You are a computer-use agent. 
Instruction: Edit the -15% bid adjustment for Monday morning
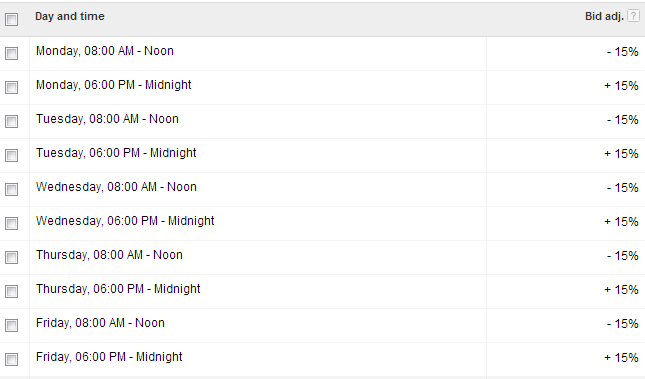(622, 51)
